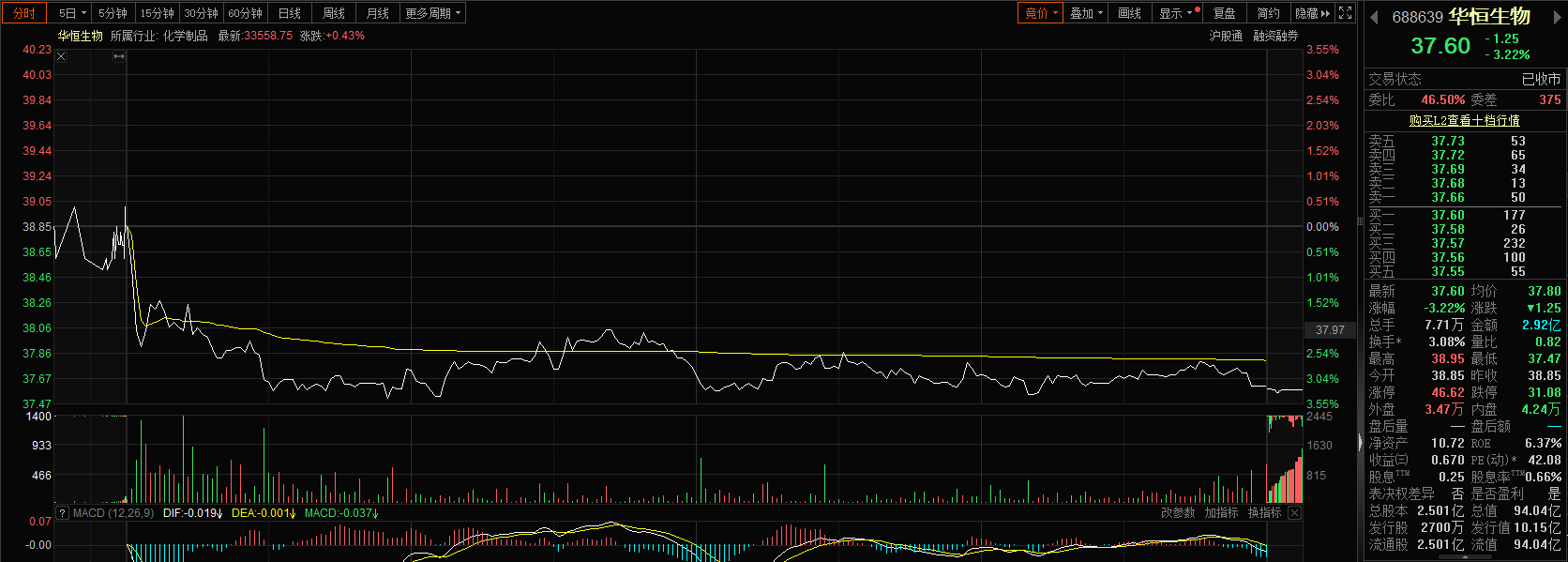Click the side panel collapse handle arrow

[x=1360, y=443]
